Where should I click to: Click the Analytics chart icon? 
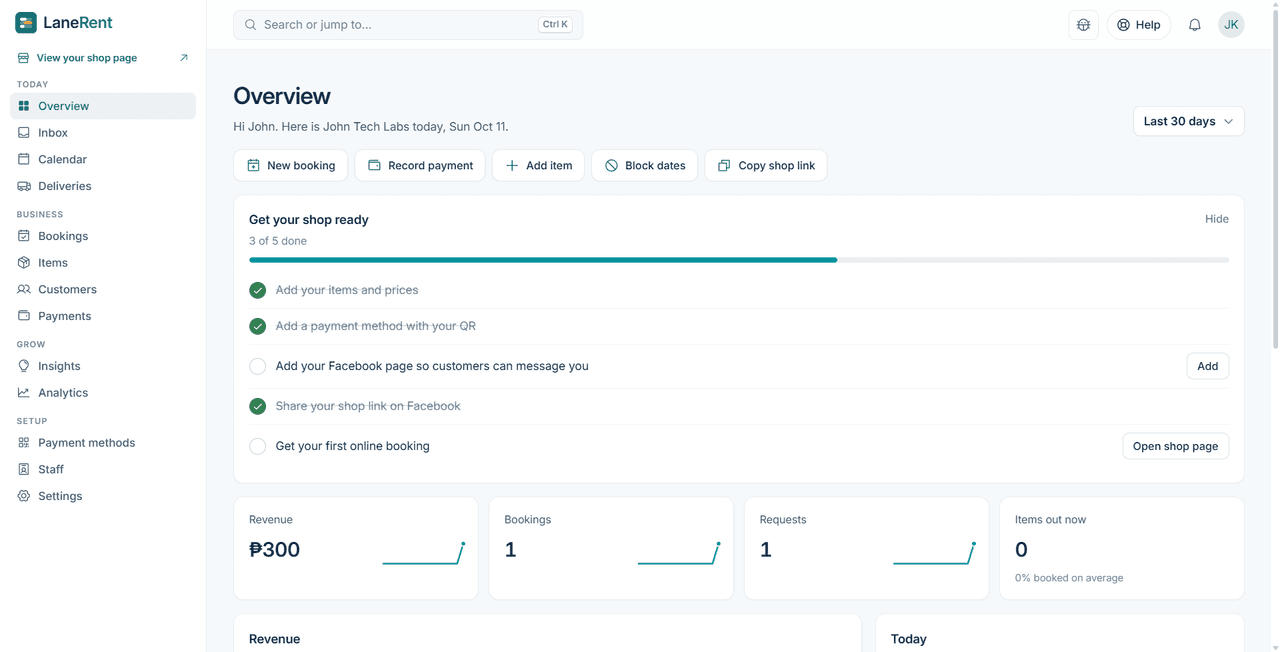point(24,393)
